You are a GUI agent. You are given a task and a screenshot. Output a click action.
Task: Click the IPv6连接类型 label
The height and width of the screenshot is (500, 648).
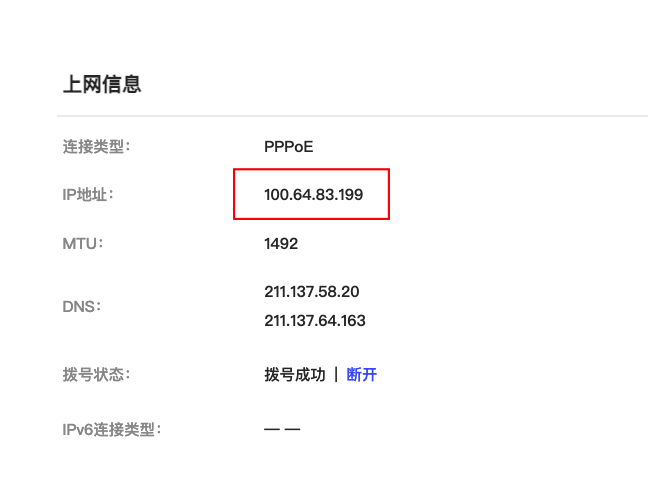pos(111,430)
